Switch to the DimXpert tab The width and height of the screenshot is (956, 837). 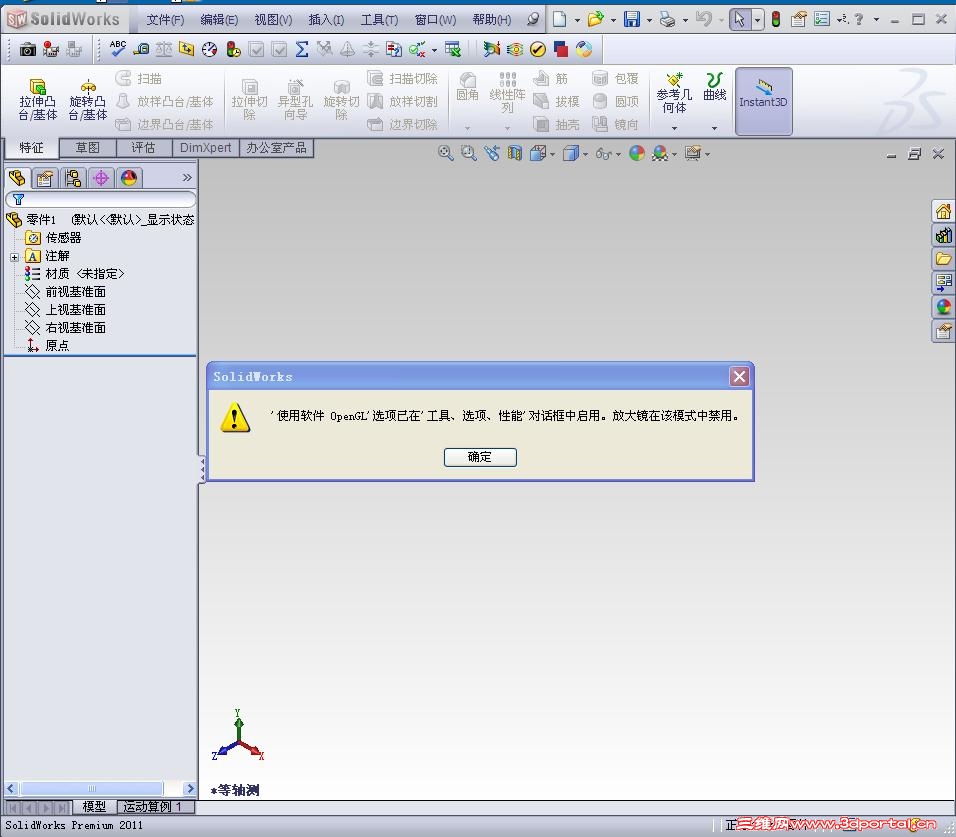[205, 148]
